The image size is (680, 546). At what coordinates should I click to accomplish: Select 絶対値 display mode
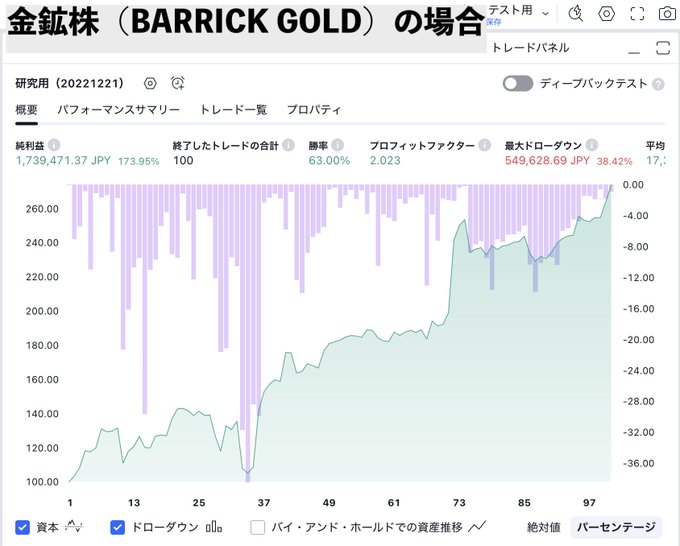pyautogui.click(x=543, y=527)
